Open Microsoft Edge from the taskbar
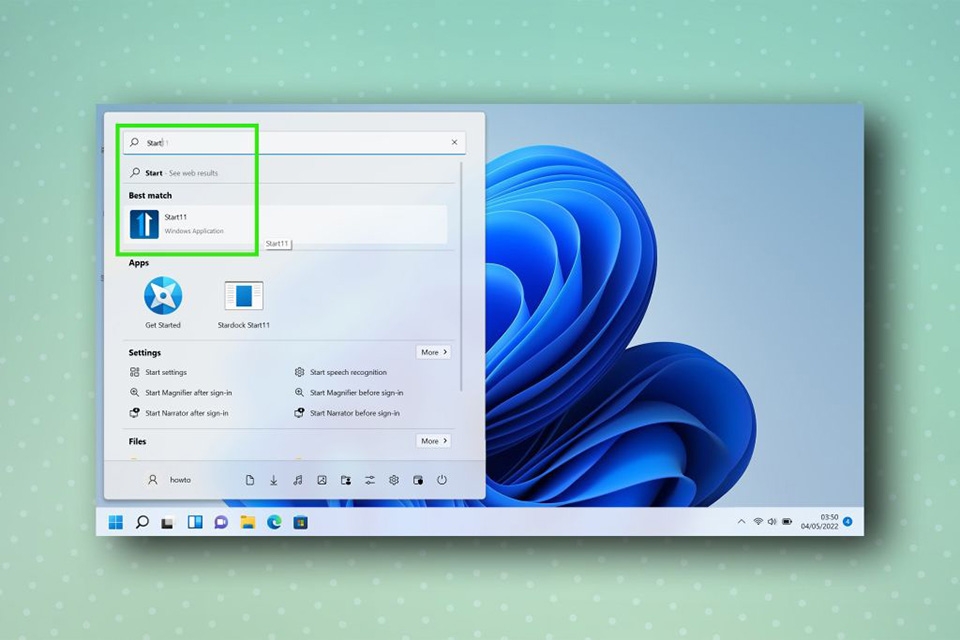The image size is (960, 640). pos(272,522)
